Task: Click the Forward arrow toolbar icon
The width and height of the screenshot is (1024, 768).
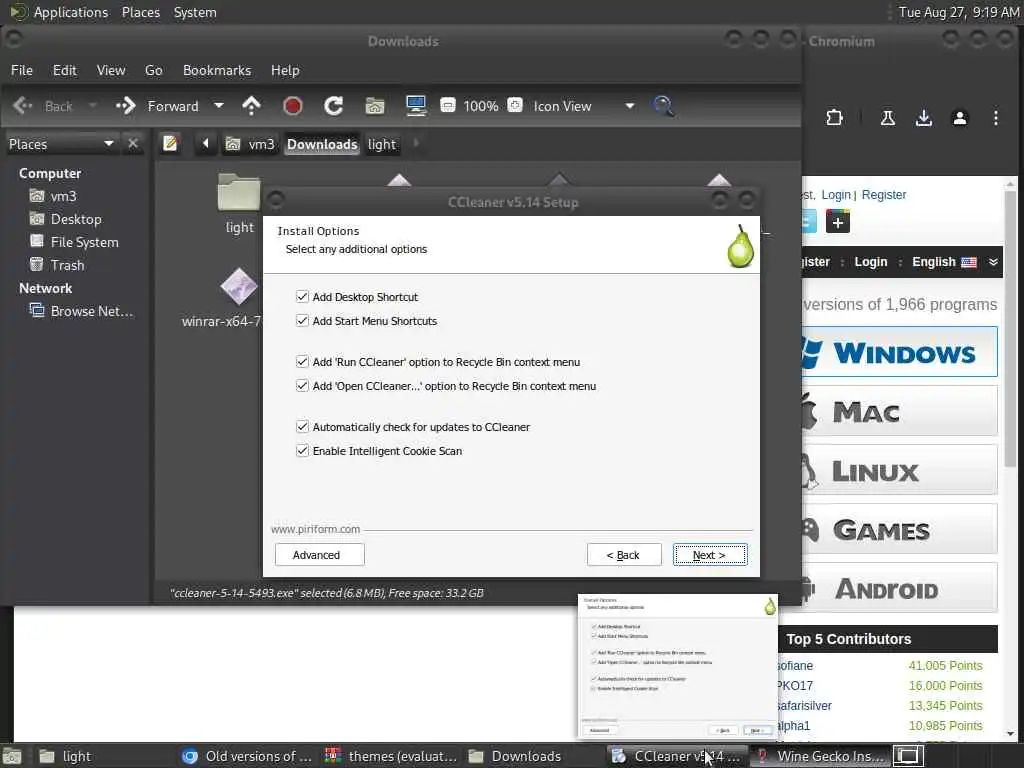Action: pos(125,106)
